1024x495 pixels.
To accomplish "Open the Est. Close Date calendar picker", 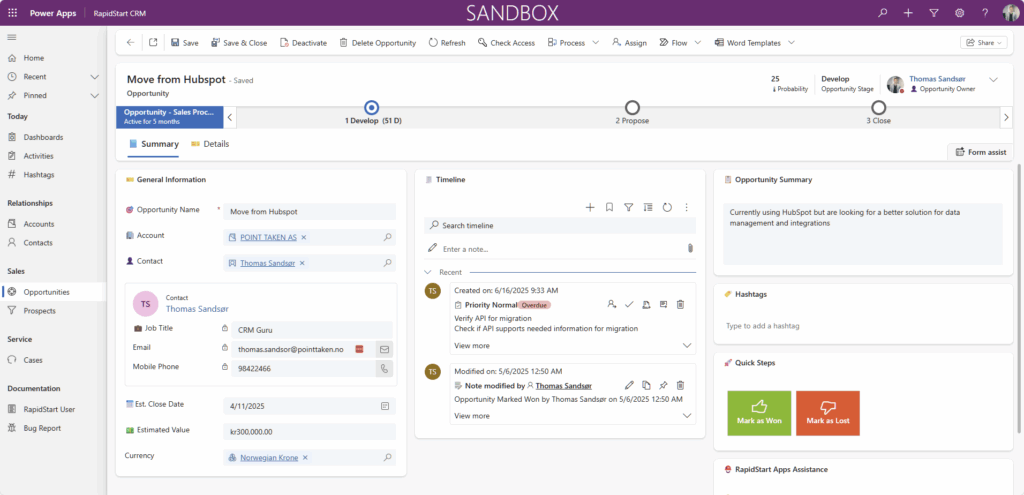I will pyautogui.click(x=385, y=406).
